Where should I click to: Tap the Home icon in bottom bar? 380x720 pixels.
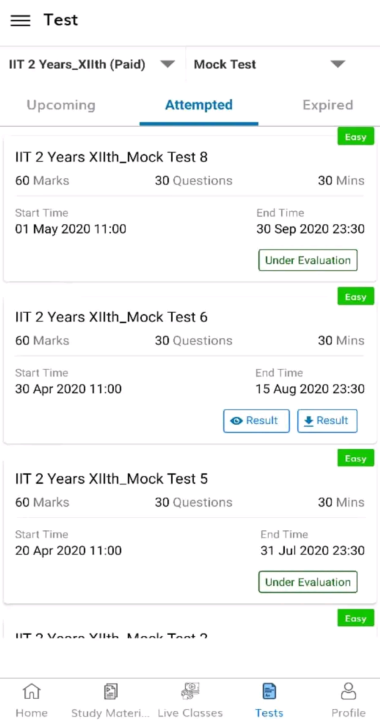(31, 691)
